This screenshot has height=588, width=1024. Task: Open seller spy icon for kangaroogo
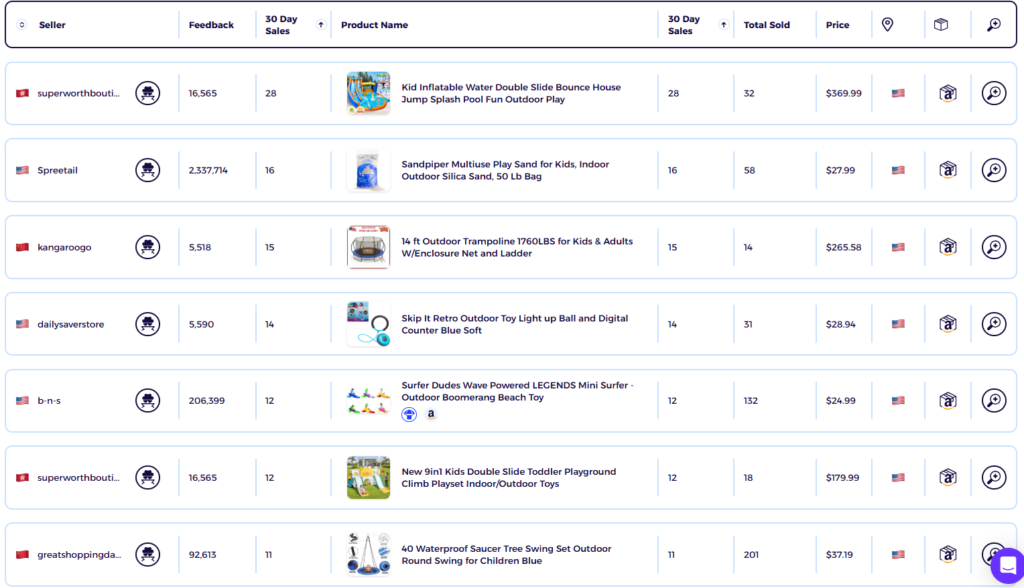click(x=148, y=247)
